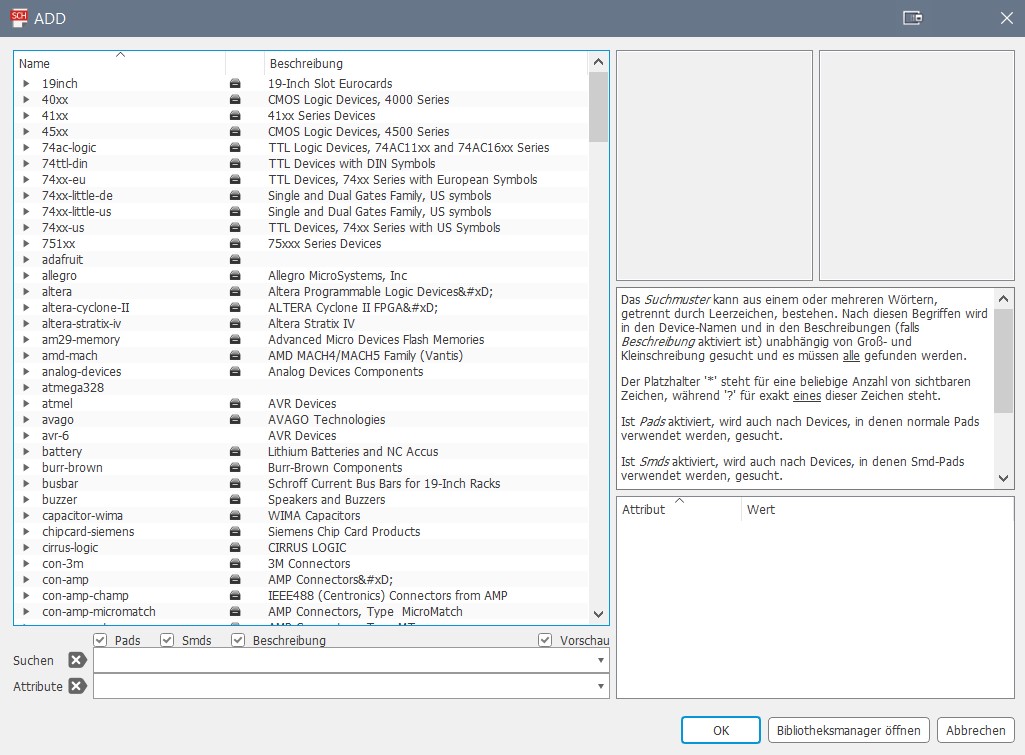The height and width of the screenshot is (755, 1025).
Task: Close the ADD dialog window
Action: [1007, 18]
